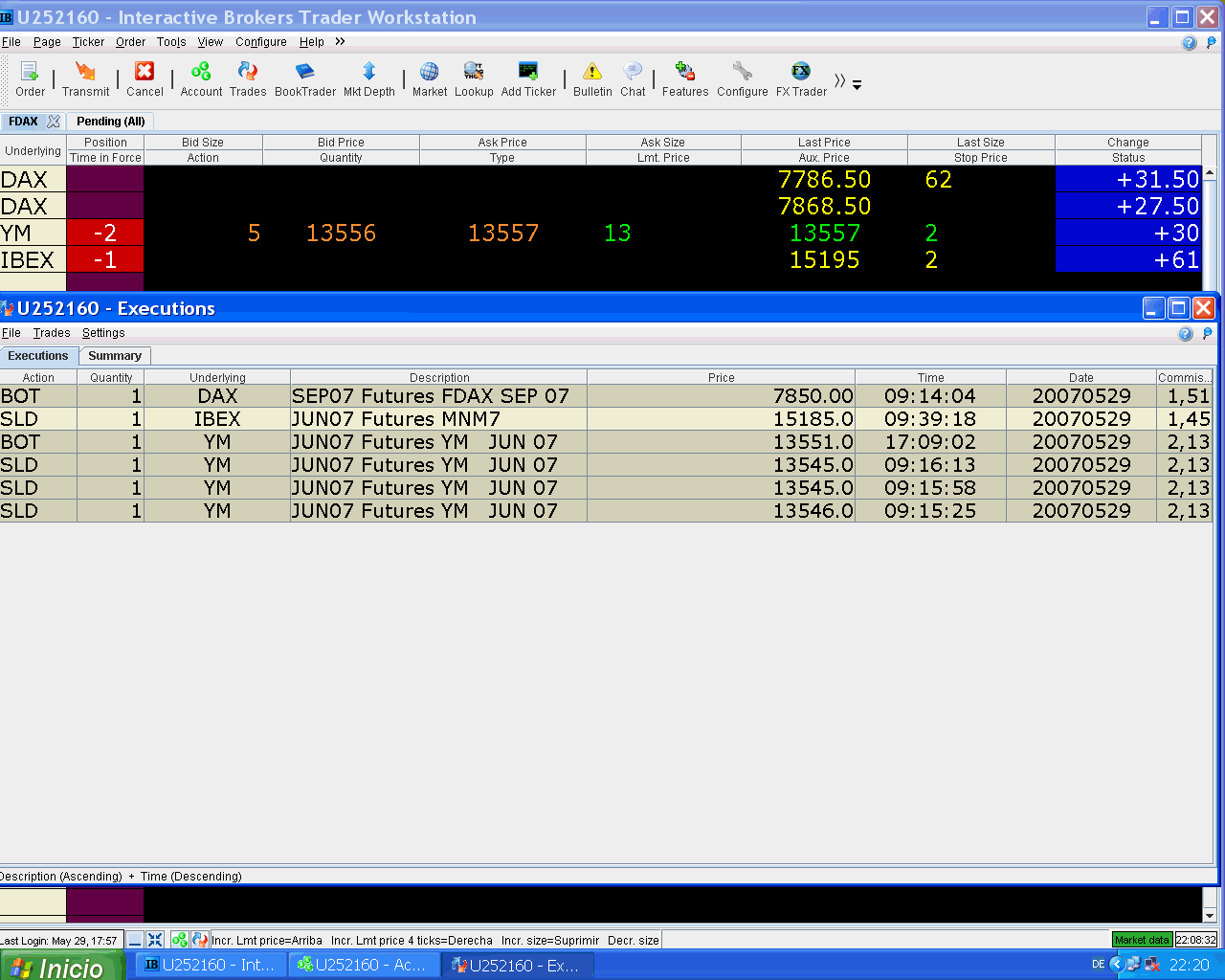Launch BookTrader from the toolbar
The image size is (1225, 980).
point(305,79)
